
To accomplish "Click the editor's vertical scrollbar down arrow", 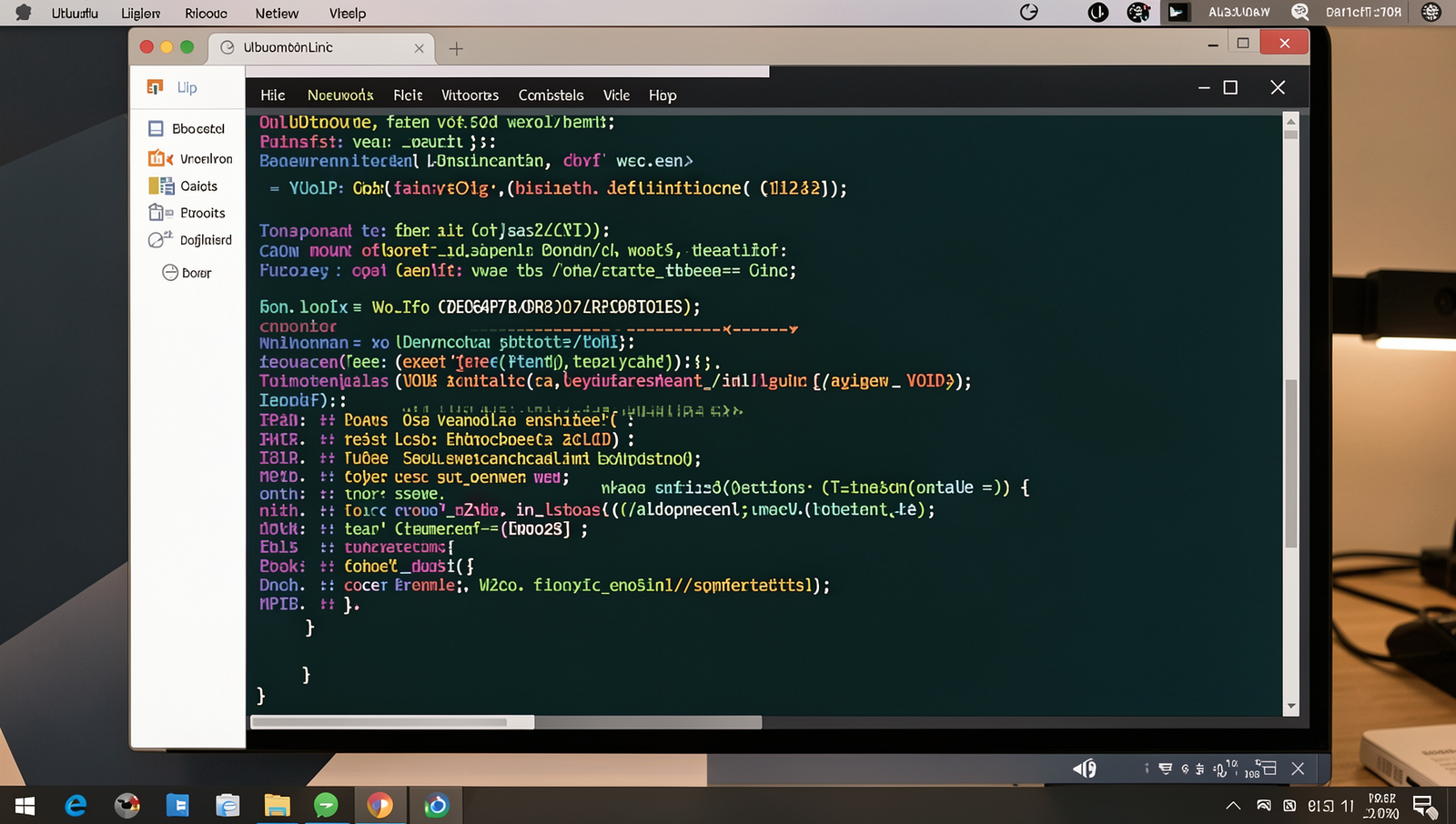I will (1290, 707).
